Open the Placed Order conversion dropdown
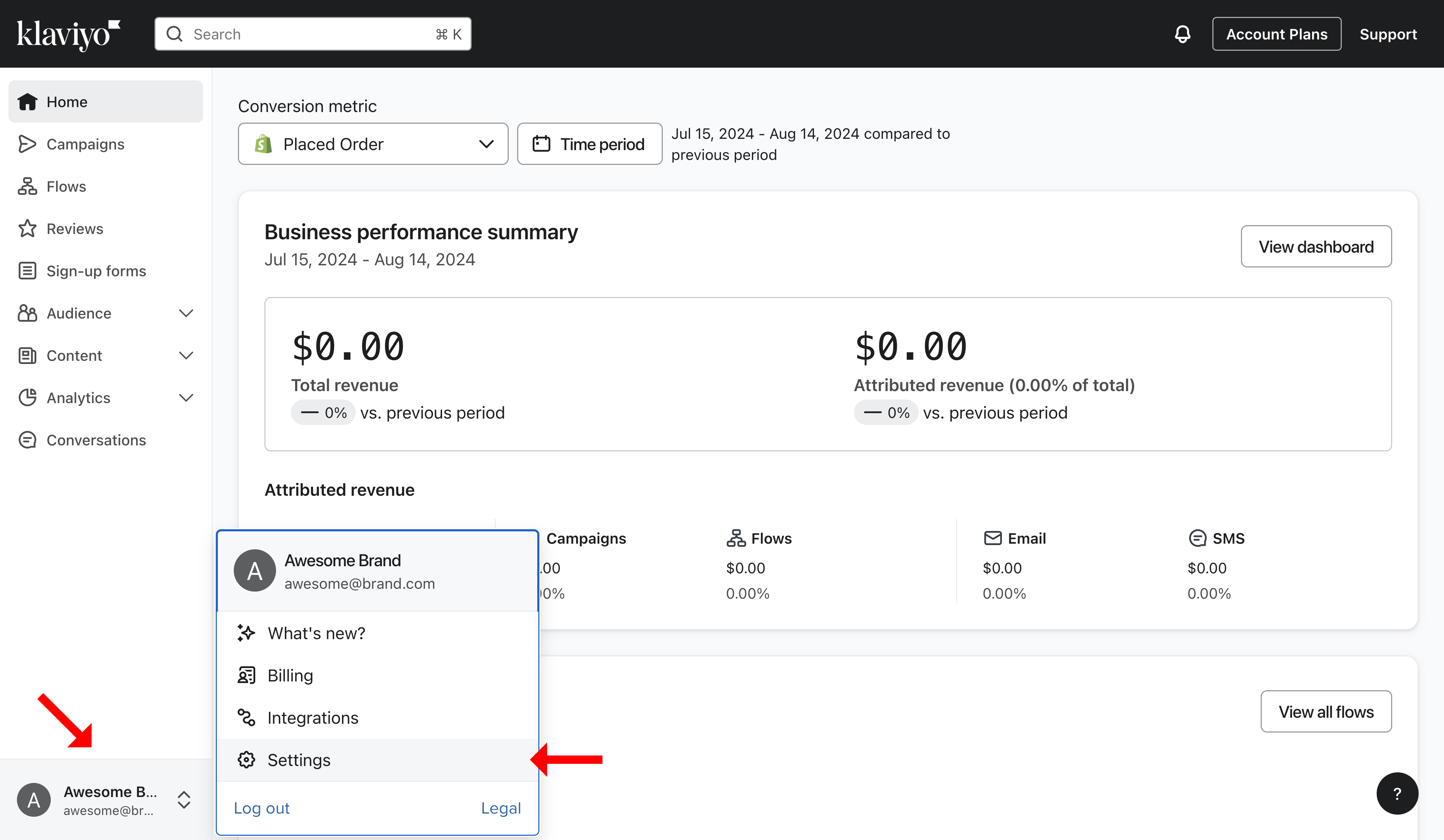Image resolution: width=1444 pixels, height=840 pixels. 373,144
